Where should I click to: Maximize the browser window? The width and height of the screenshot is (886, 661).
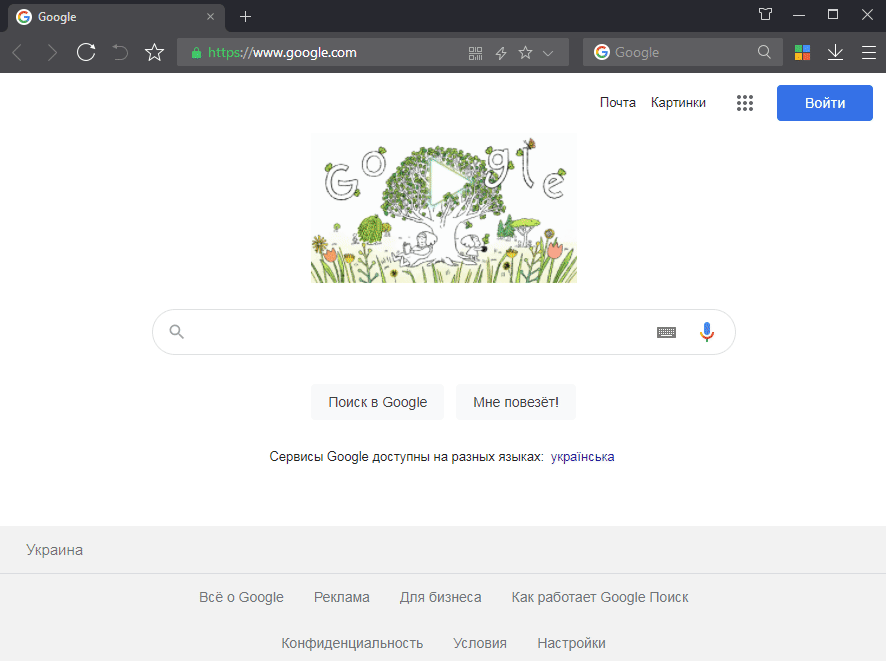click(833, 15)
